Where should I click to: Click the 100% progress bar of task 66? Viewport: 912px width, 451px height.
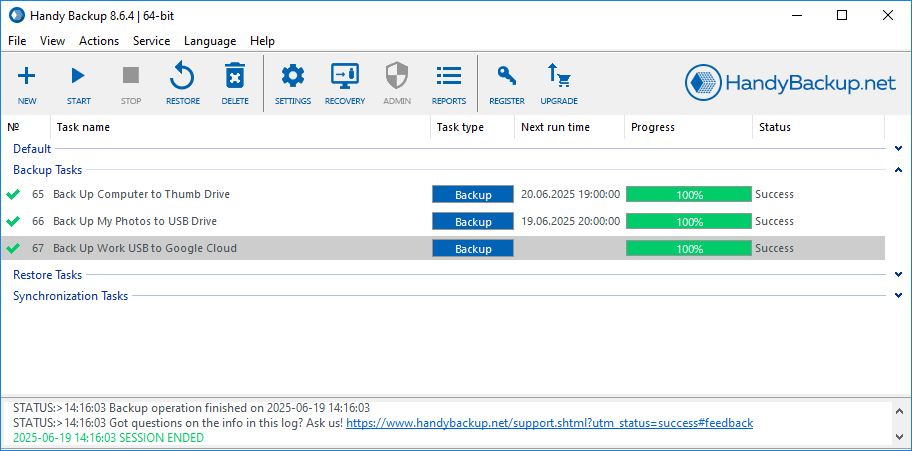coord(689,222)
